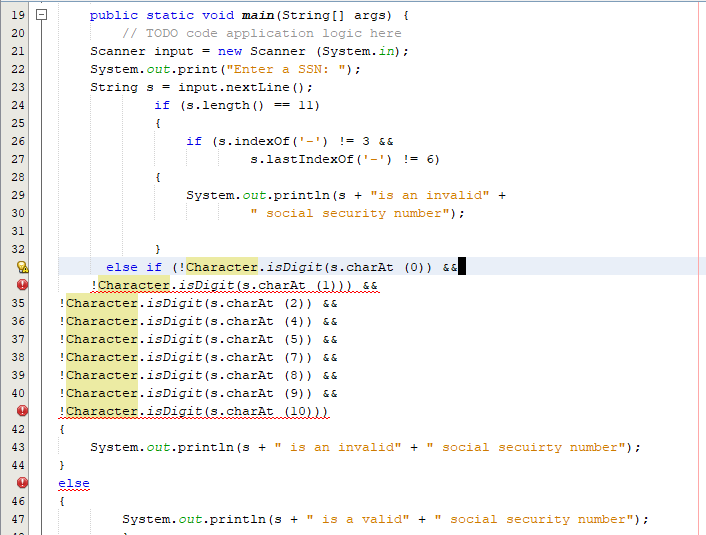Viewport: 706px width, 535px height.
Task: Click Character on the charAt (0) line
Action: click(x=222, y=268)
